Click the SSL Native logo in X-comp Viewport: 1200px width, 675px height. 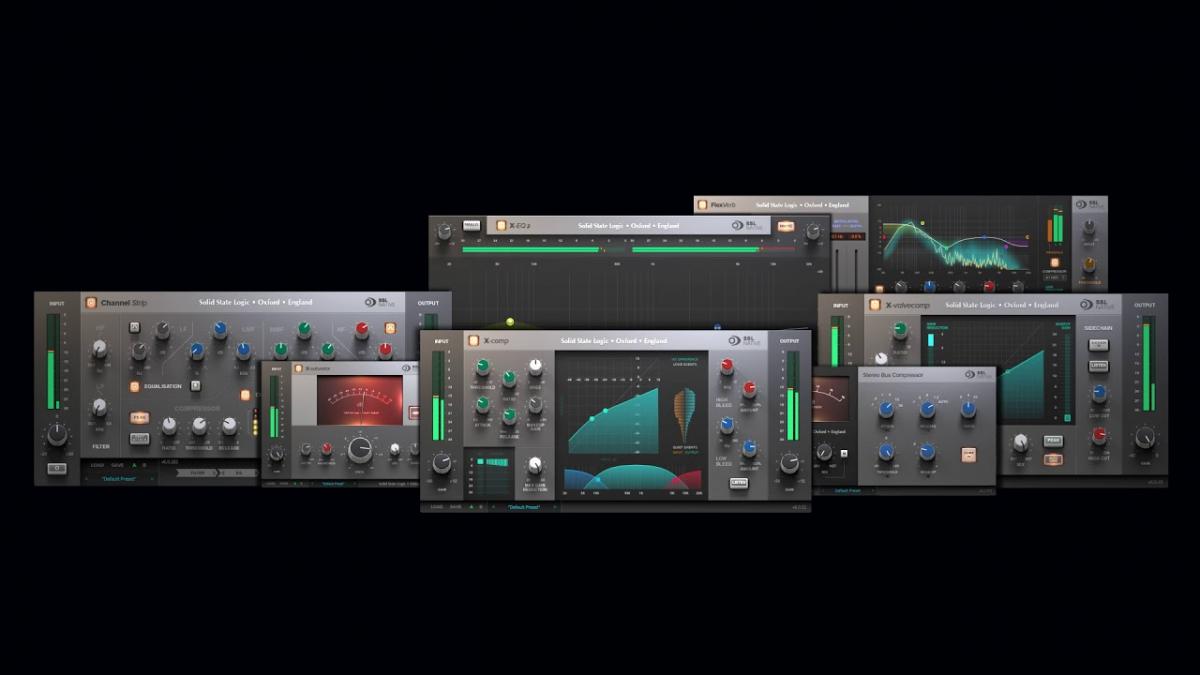[x=743, y=340]
